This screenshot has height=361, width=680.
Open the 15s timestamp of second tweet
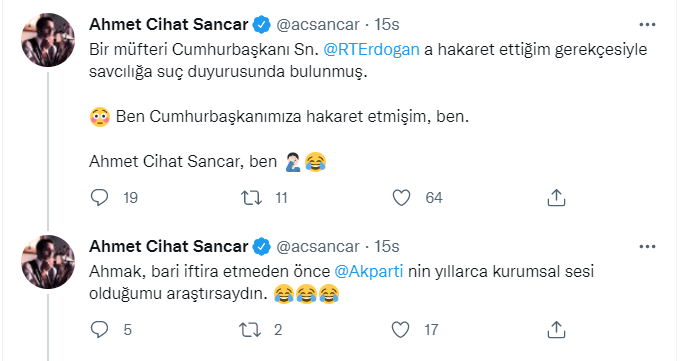(x=387, y=247)
